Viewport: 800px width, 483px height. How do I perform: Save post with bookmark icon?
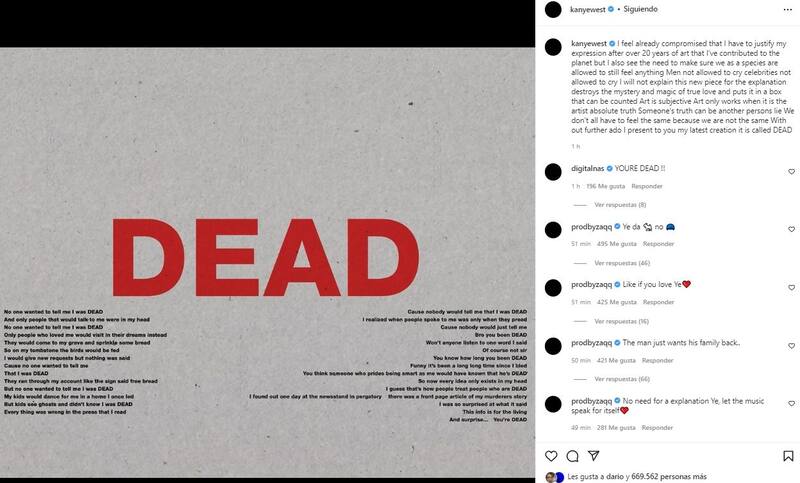pos(788,455)
